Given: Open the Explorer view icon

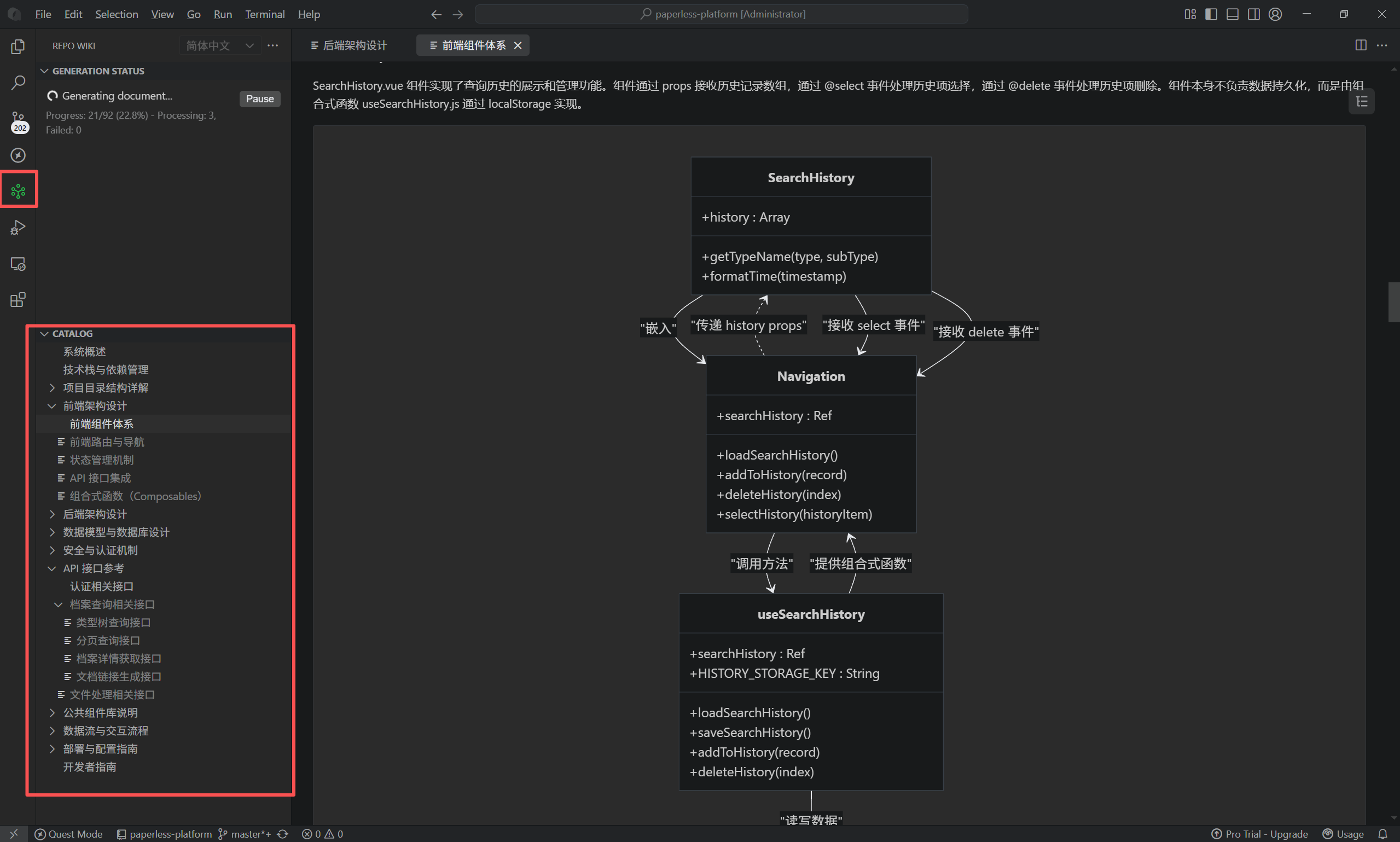Looking at the screenshot, I should coord(18,47).
